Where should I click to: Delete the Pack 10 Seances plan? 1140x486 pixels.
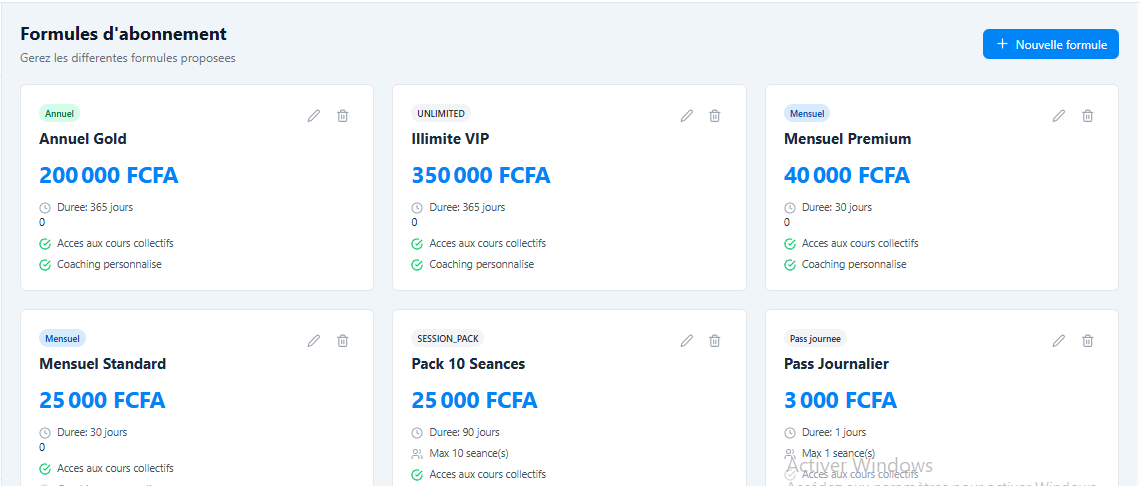pos(715,340)
